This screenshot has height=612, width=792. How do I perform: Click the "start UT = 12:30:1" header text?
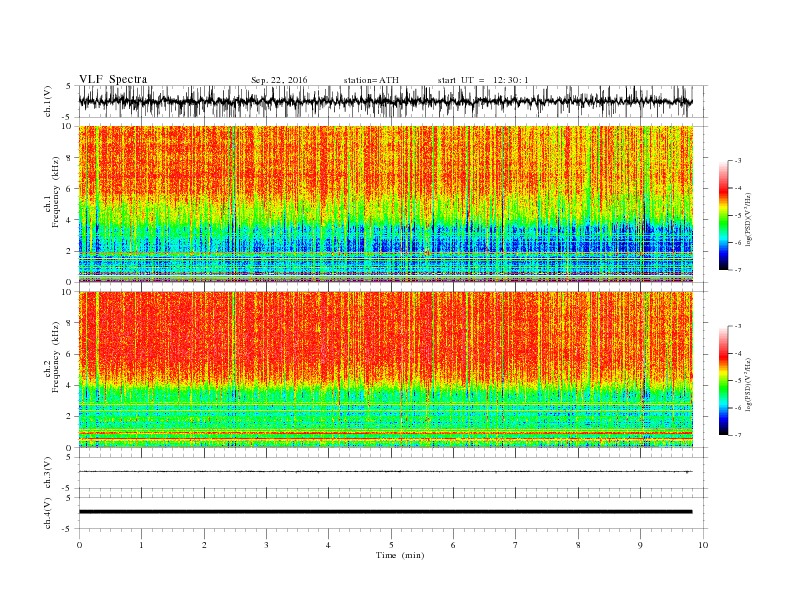coord(483,80)
